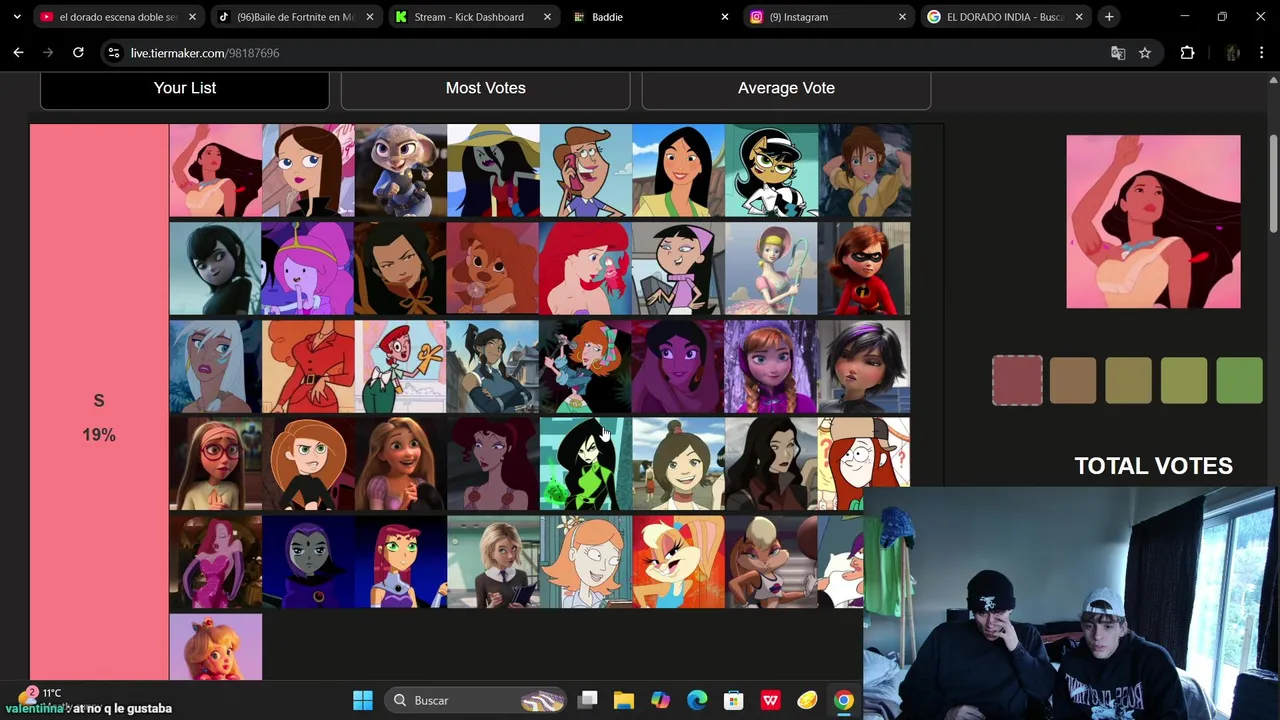Pick the brown vote color swatch

[x=1073, y=381]
